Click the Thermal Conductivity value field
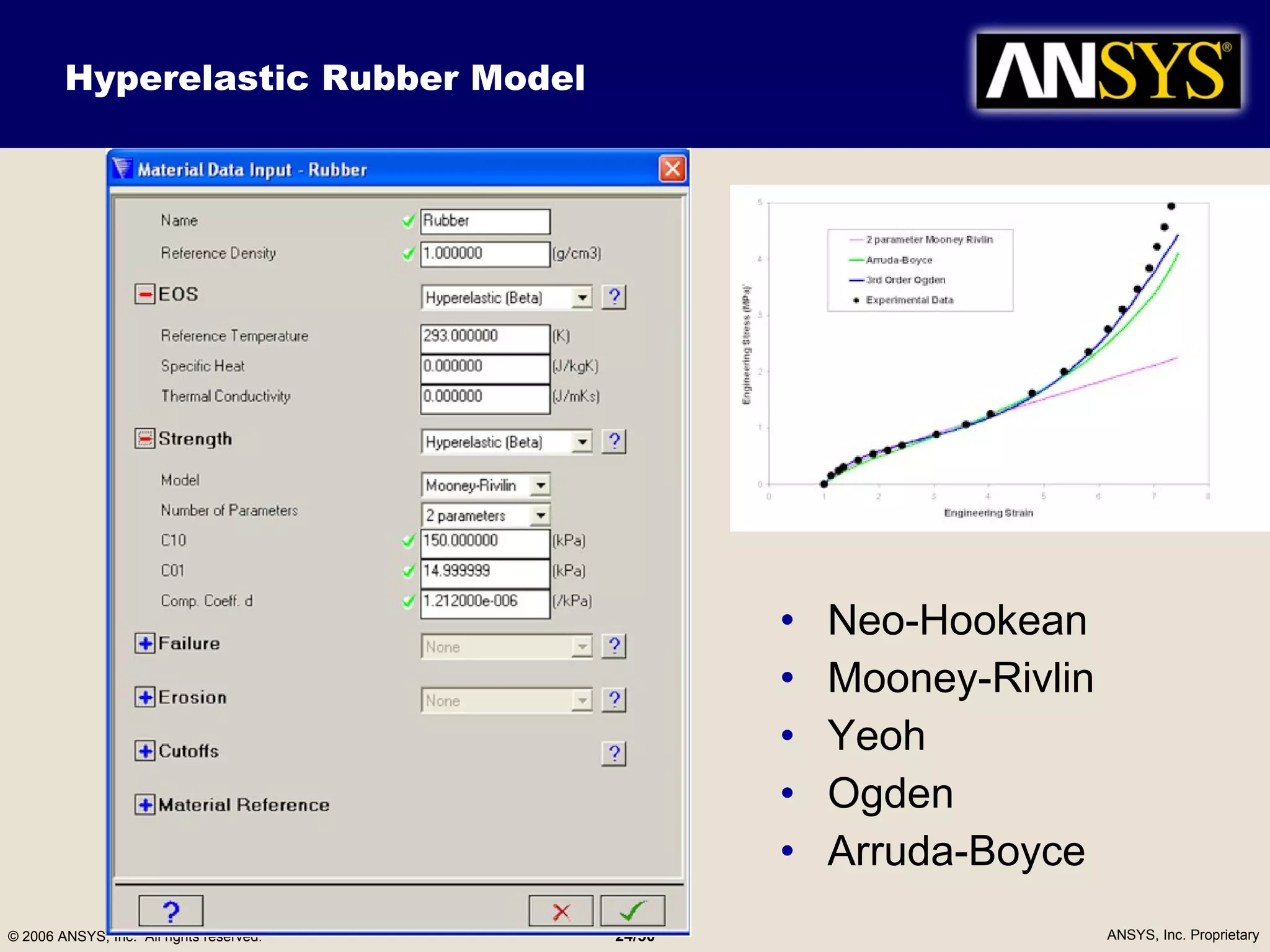Screen dimensions: 1270x952 tap(485, 399)
